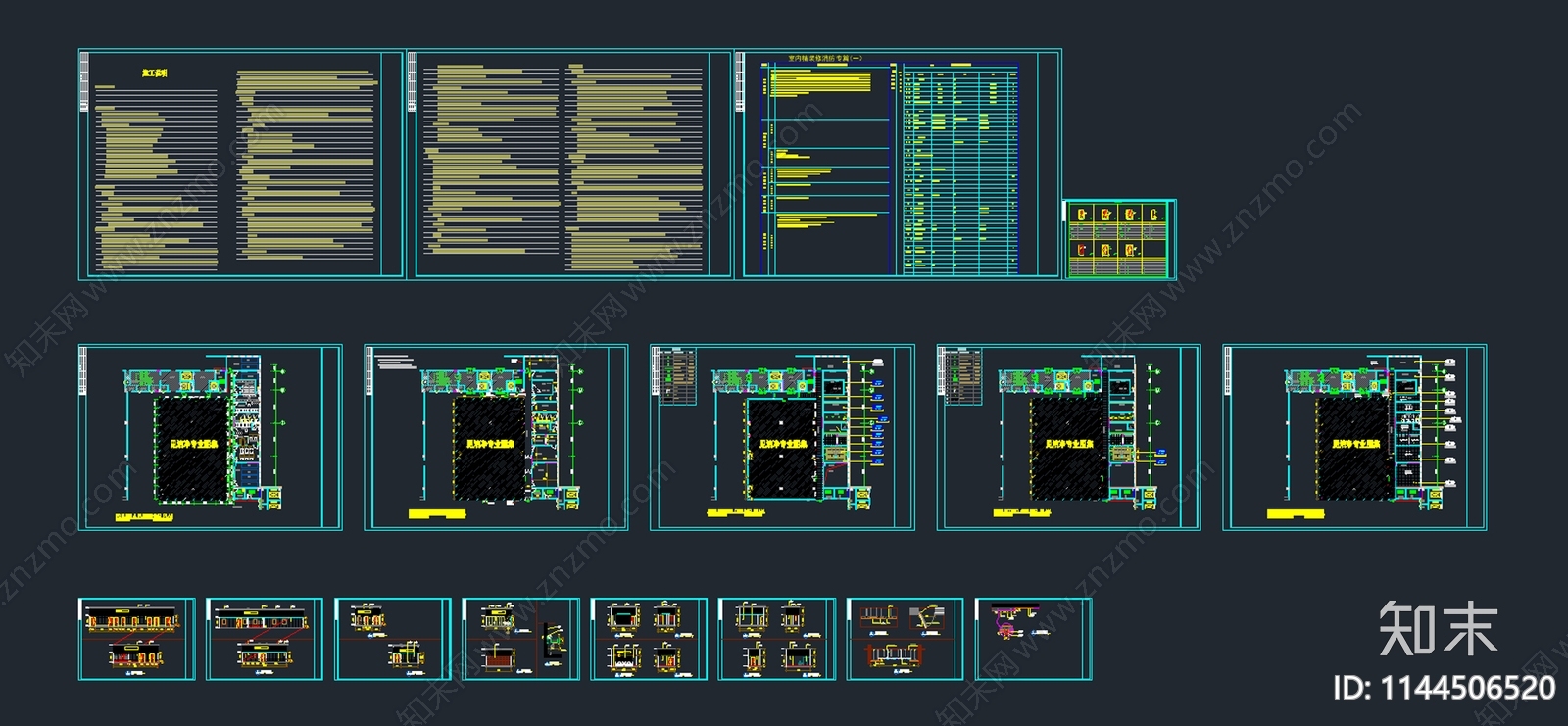Select the 施工说明 construction notes sheet

click(x=241, y=165)
